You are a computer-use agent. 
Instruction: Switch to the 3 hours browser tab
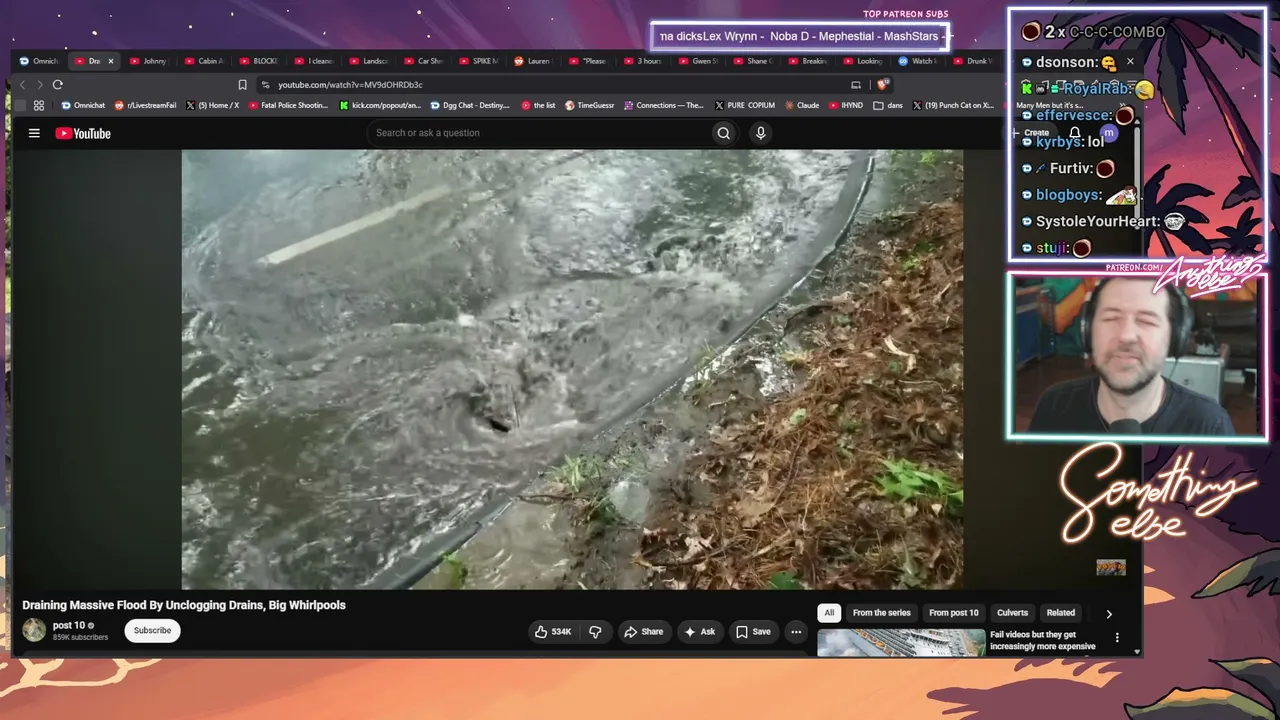click(643, 61)
